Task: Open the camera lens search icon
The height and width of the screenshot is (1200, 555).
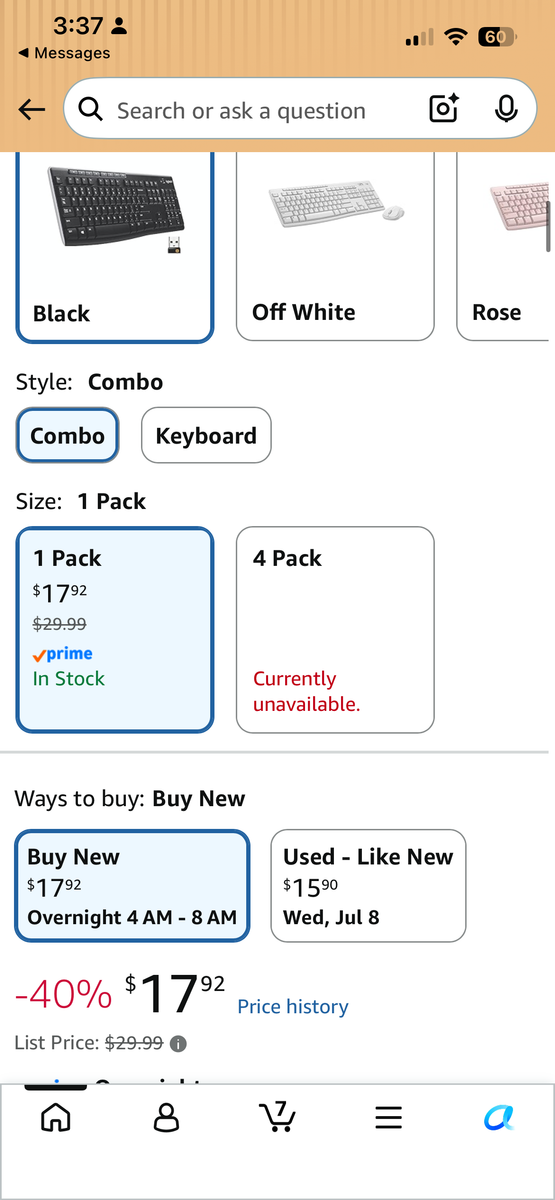Action: [x=444, y=109]
